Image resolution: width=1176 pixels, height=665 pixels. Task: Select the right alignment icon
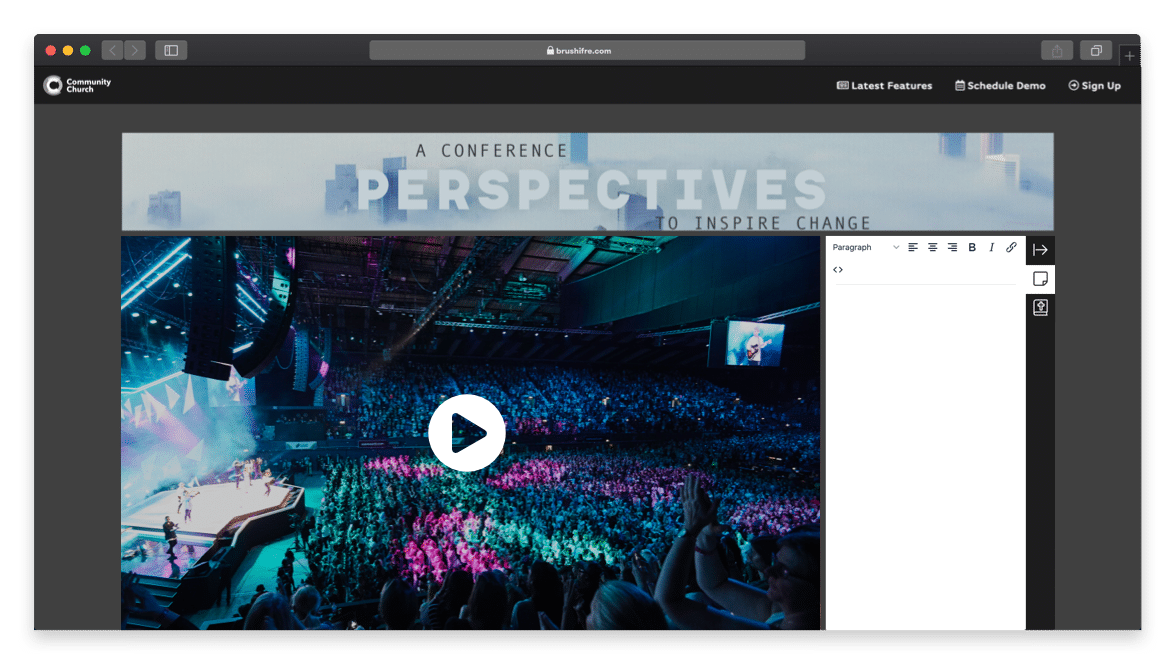click(953, 247)
